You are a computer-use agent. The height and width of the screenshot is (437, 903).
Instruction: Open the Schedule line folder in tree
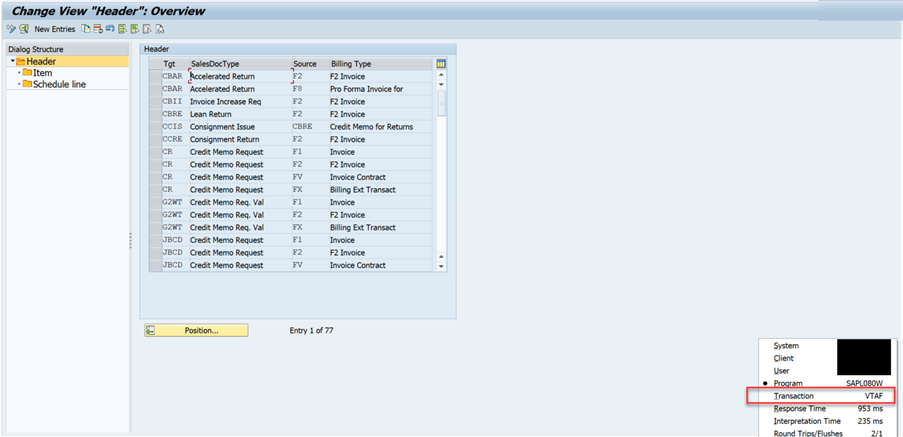click(x=59, y=84)
